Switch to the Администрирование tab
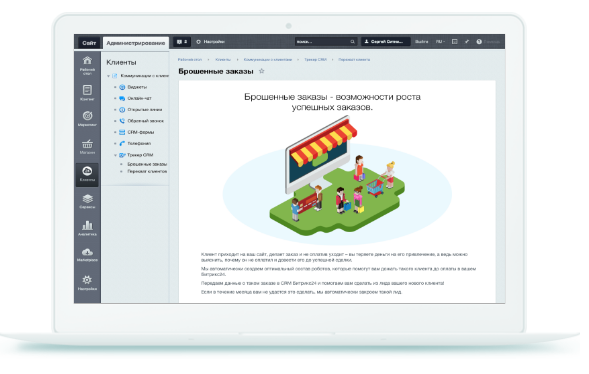 (137, 44)
